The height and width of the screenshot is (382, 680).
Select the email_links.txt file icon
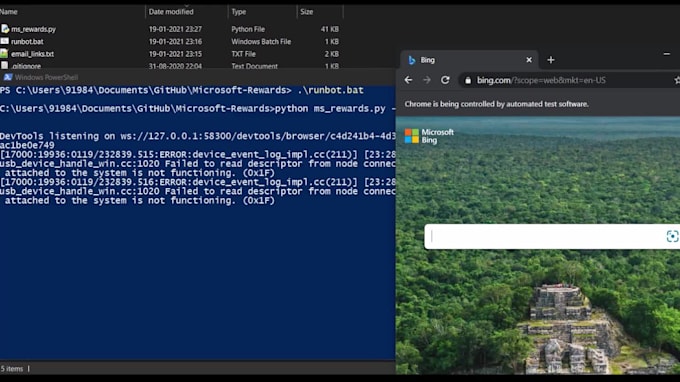(4, 54)
